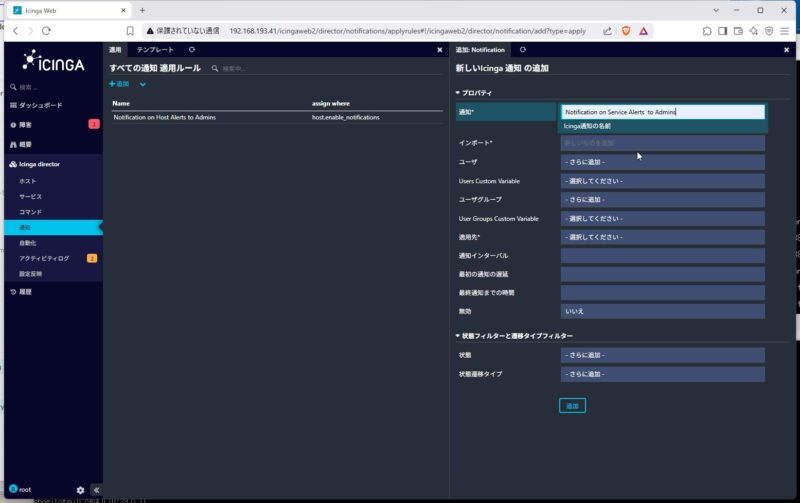Open the 適用先 dropdown
This screenshot has height=503, width=800.
point(663,237)
